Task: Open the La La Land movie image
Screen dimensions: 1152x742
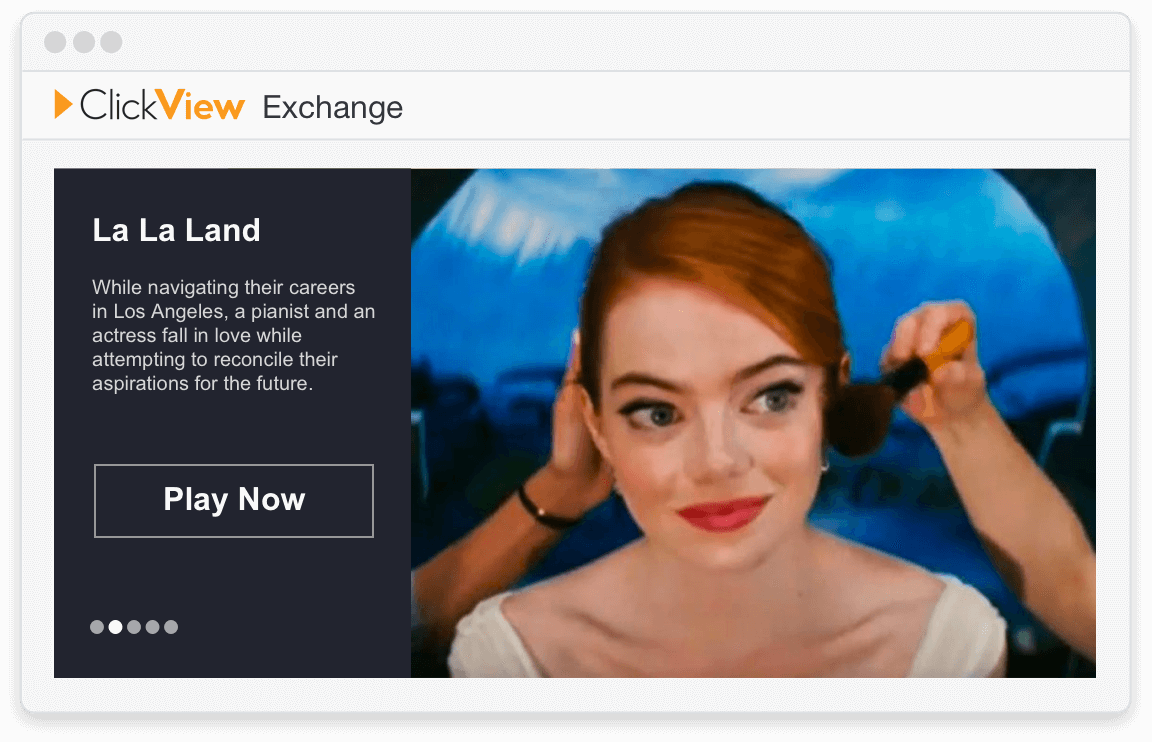Action: [753, 423]
